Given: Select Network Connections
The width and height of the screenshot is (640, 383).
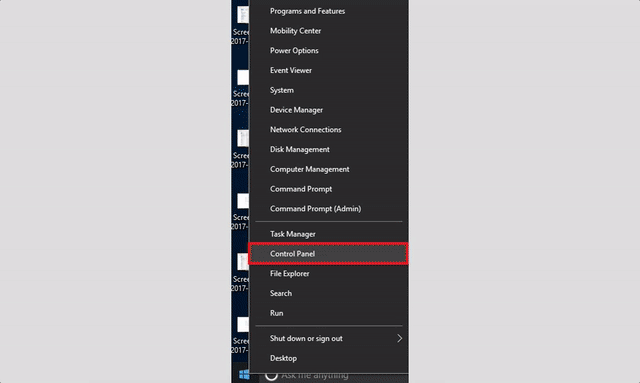Looking at the screenshot, I should 328,129.
